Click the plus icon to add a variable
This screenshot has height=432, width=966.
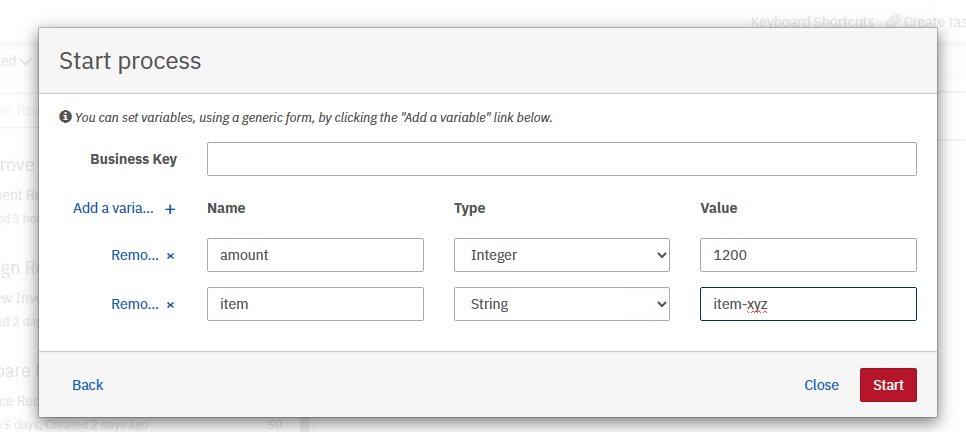170,209
